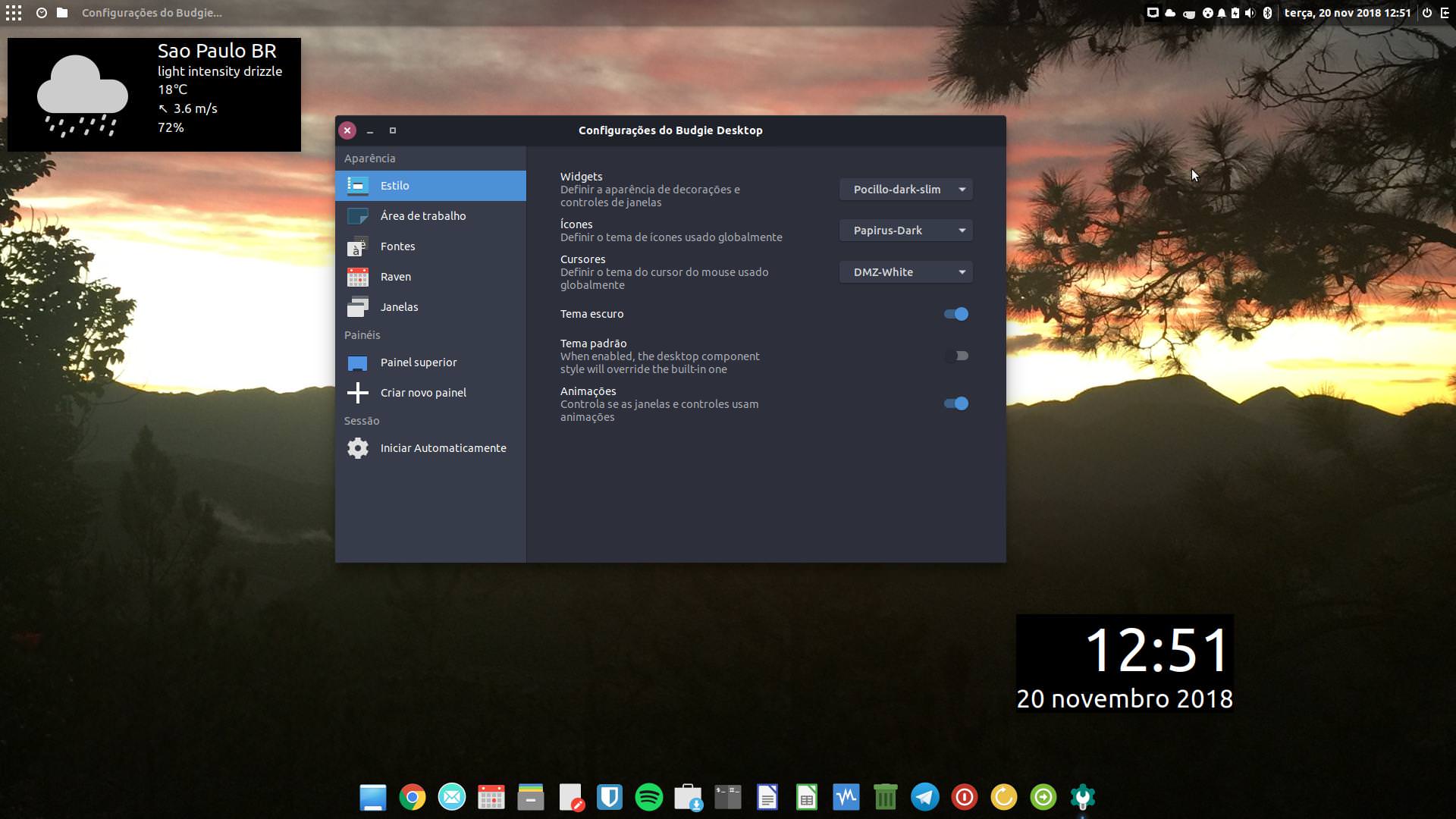Launch Spotify from the dock
This screenshot has width=1456, height=819.
649,797
